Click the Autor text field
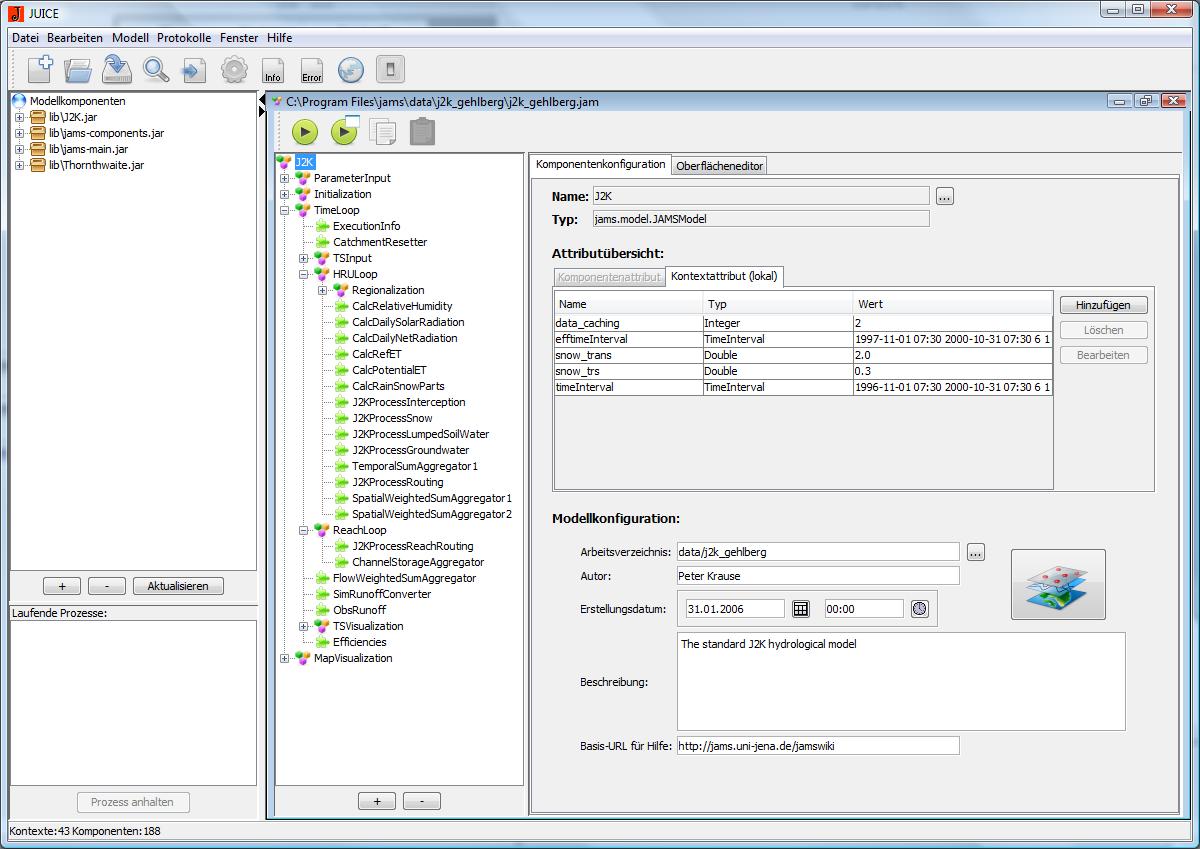1200x849 pixels. point(817,576)
